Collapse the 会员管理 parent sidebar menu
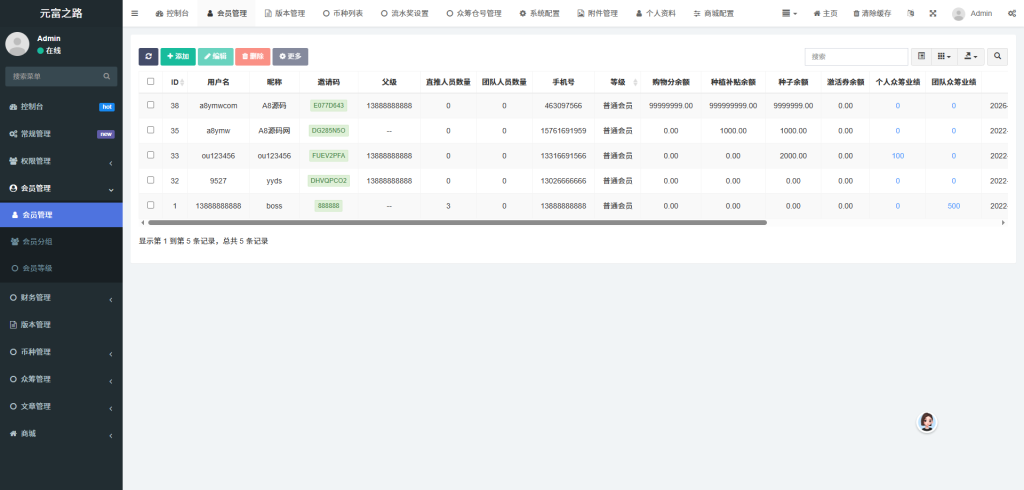Viewport: 1024px width, 490px height. pyautogui.click(x=61, y=188)
